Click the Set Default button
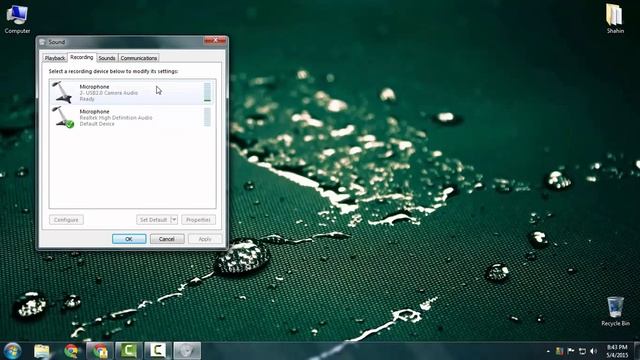Image resolution: width=640 pixels, height=360 pixels. [x=153, y=220]
